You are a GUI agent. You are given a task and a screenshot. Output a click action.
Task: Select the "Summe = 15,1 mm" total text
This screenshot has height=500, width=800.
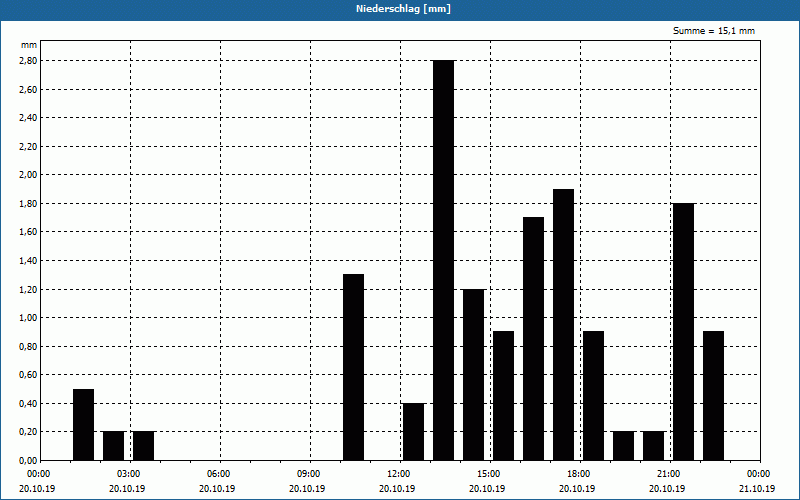(x=714, y=31)
